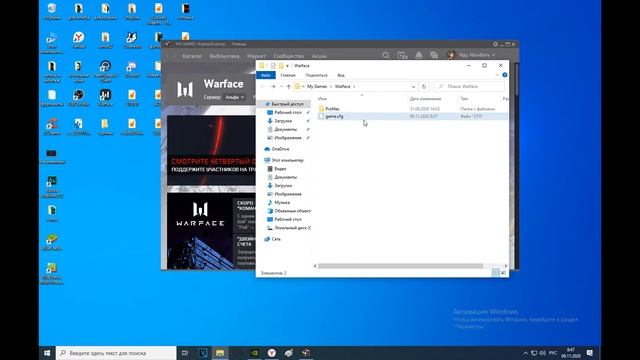
Task: Click the Yandex Browser desktop shortcut
Action: click(x=78, y=40)
